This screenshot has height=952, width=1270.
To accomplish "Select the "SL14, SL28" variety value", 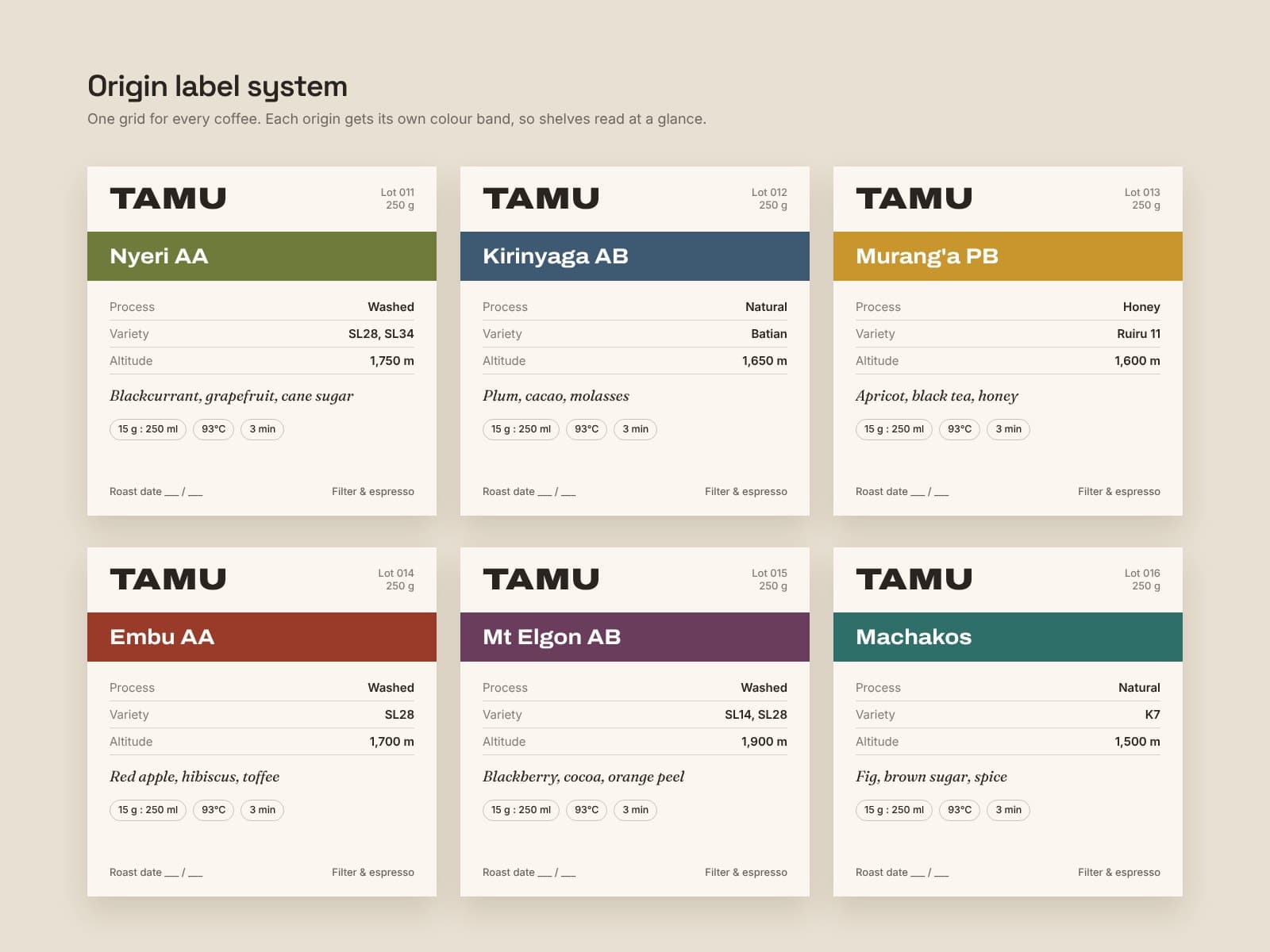I will pos(756,715).
